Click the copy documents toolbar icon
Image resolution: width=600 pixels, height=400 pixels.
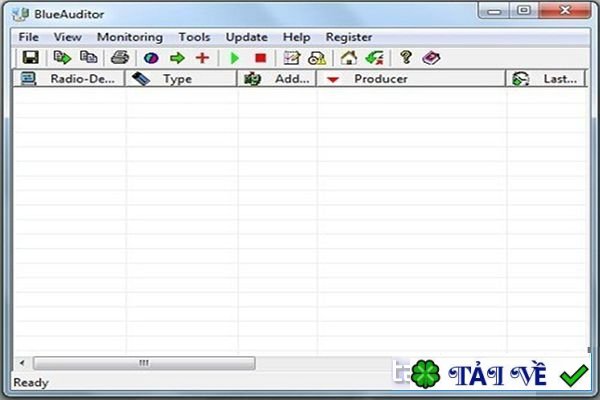(x=88, y=57)
